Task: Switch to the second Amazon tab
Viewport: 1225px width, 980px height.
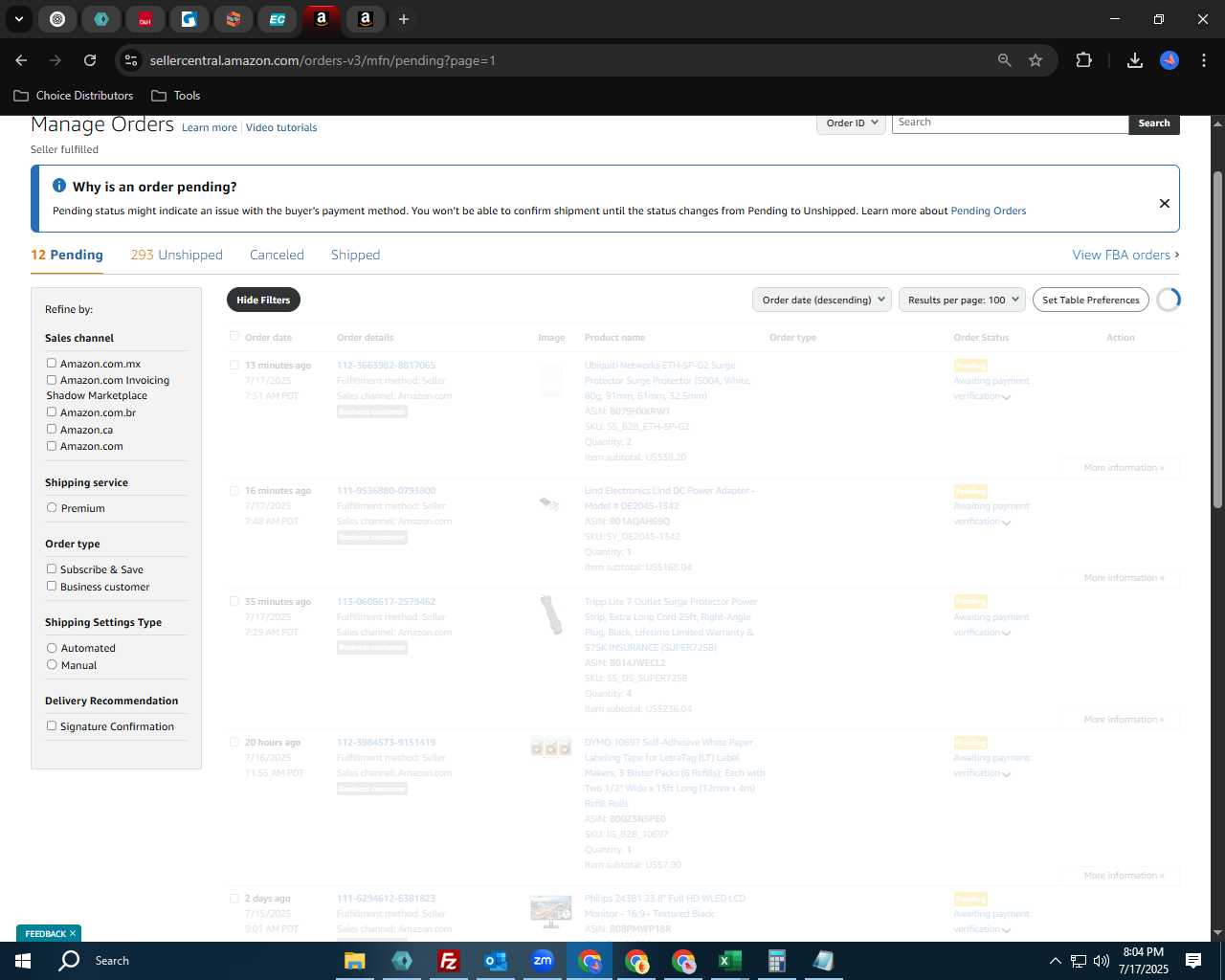Action: 365,19
